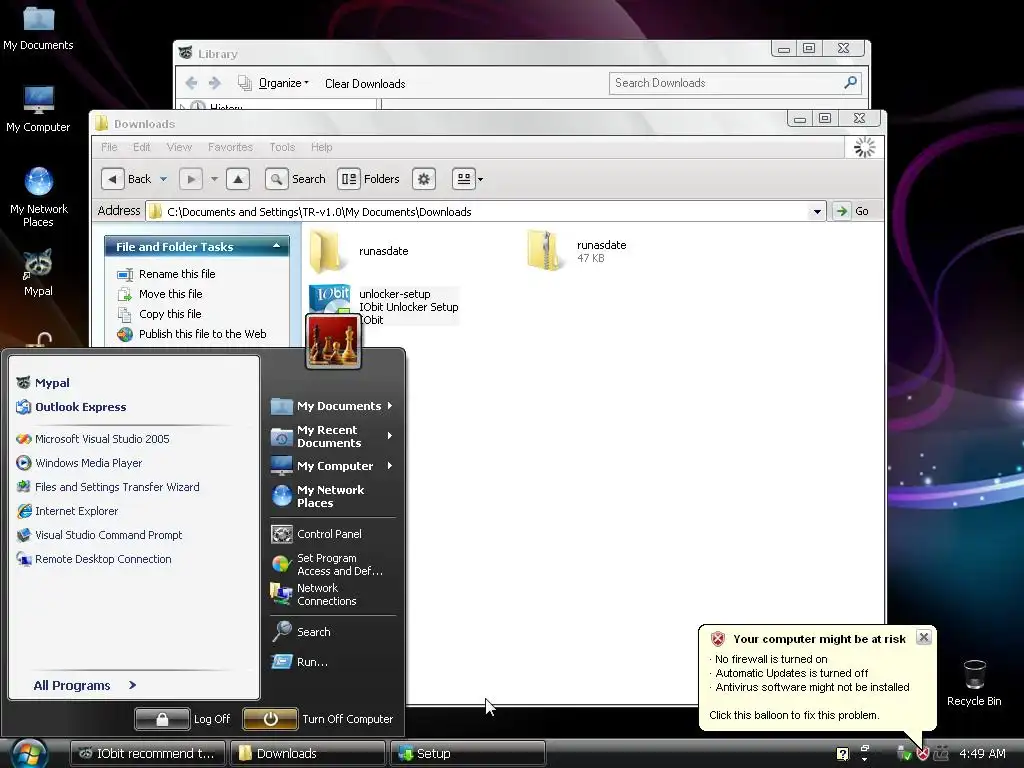The image size is (1024, 768).
Task: Toggle Folders pane button in toolbar
Action: point(369,179)
